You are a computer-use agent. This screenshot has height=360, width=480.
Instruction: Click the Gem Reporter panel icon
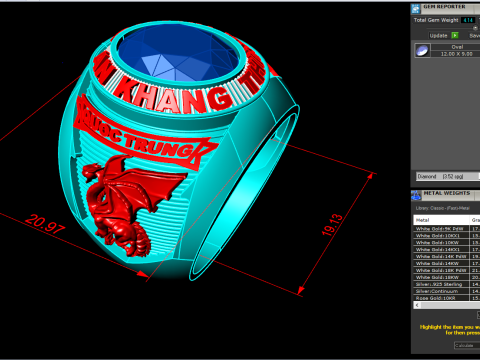[x=416, y=9]
